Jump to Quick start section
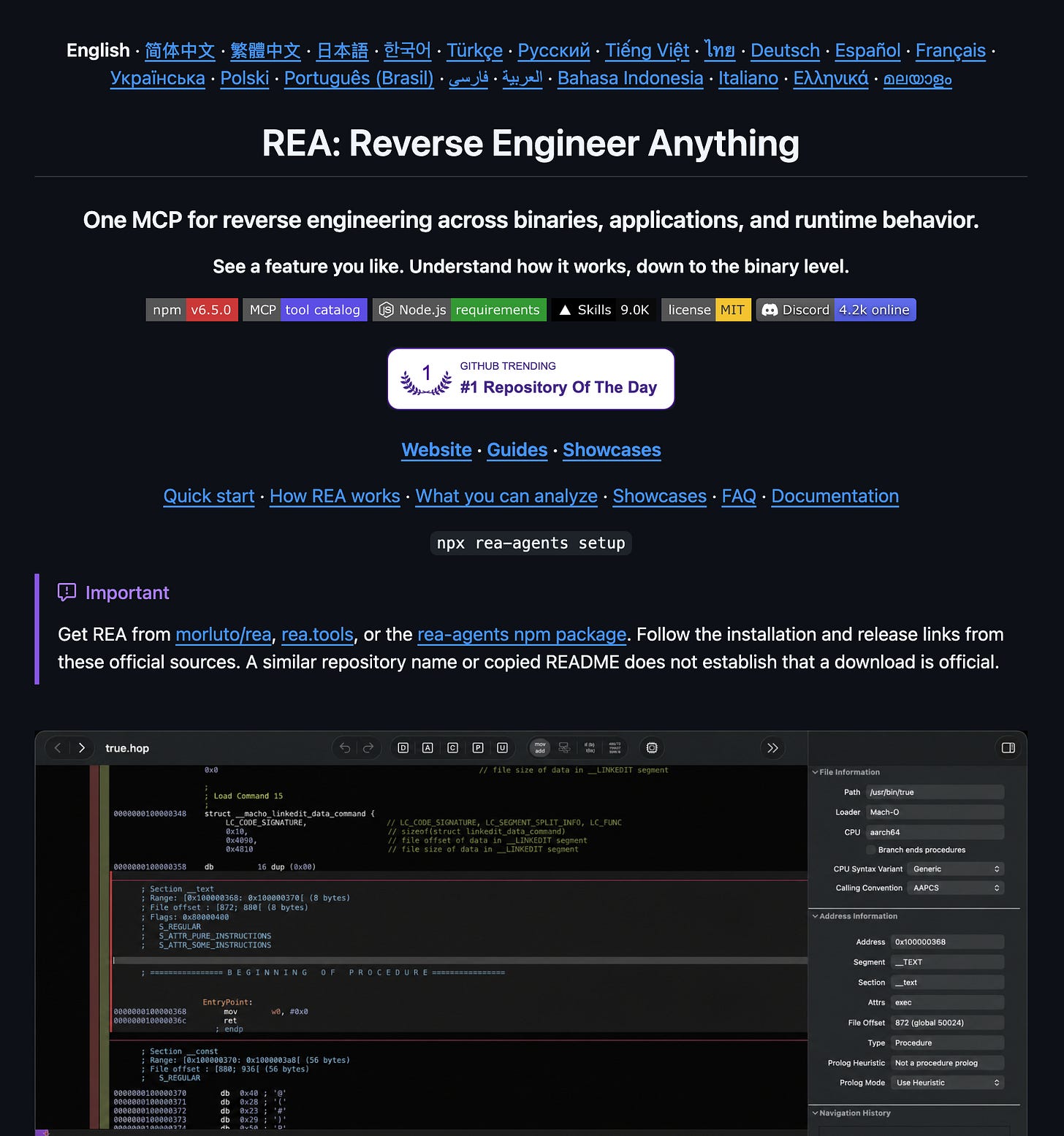 (x=209, y=496)
